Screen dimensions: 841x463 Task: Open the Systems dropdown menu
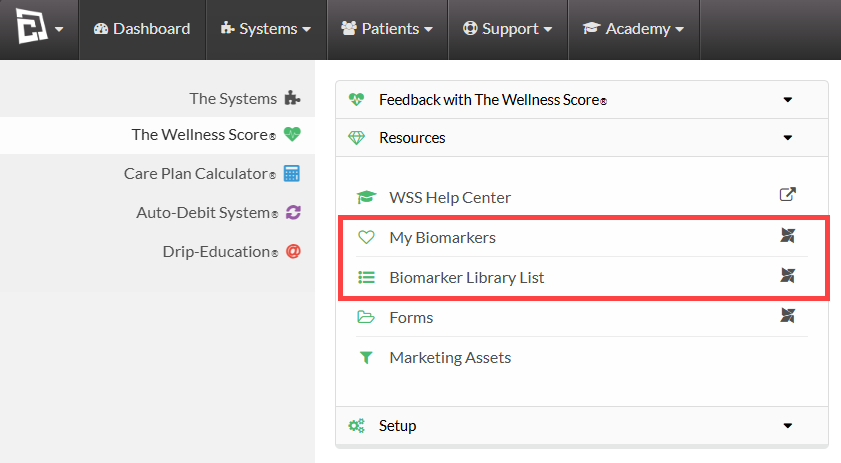(x=266, y=29)
